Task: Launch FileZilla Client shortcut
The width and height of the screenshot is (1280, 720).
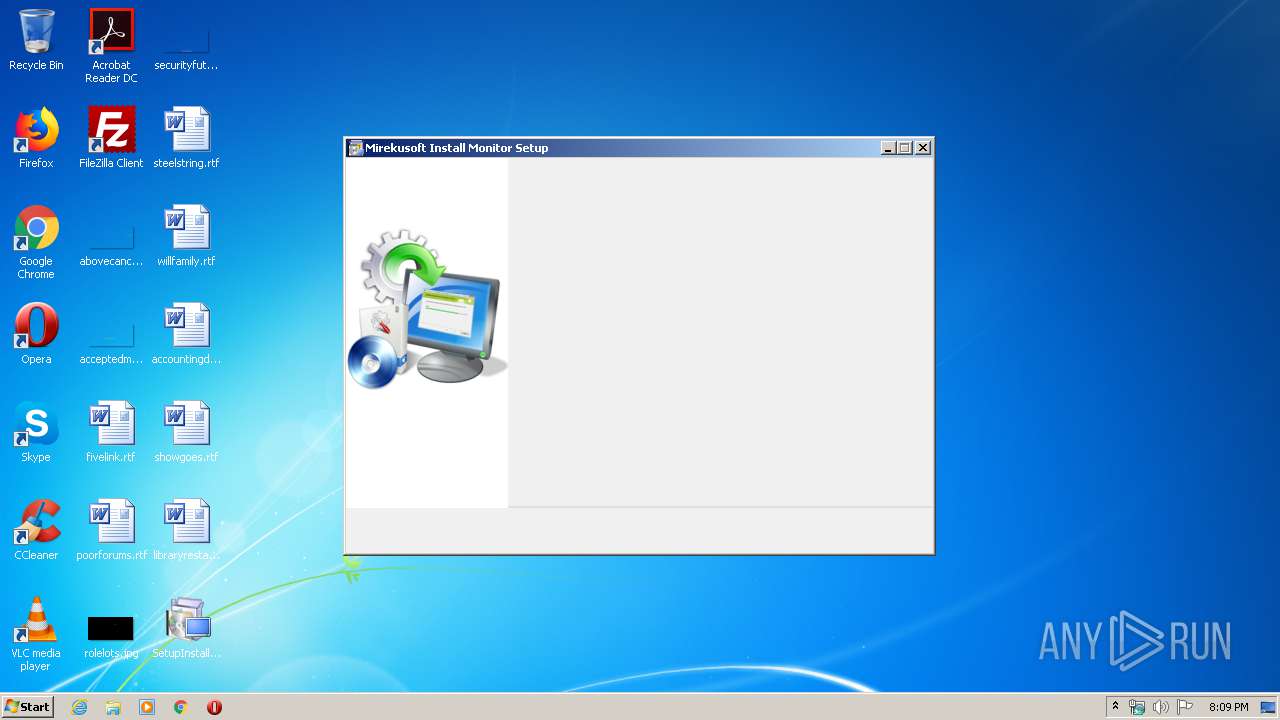Action: 111,138
